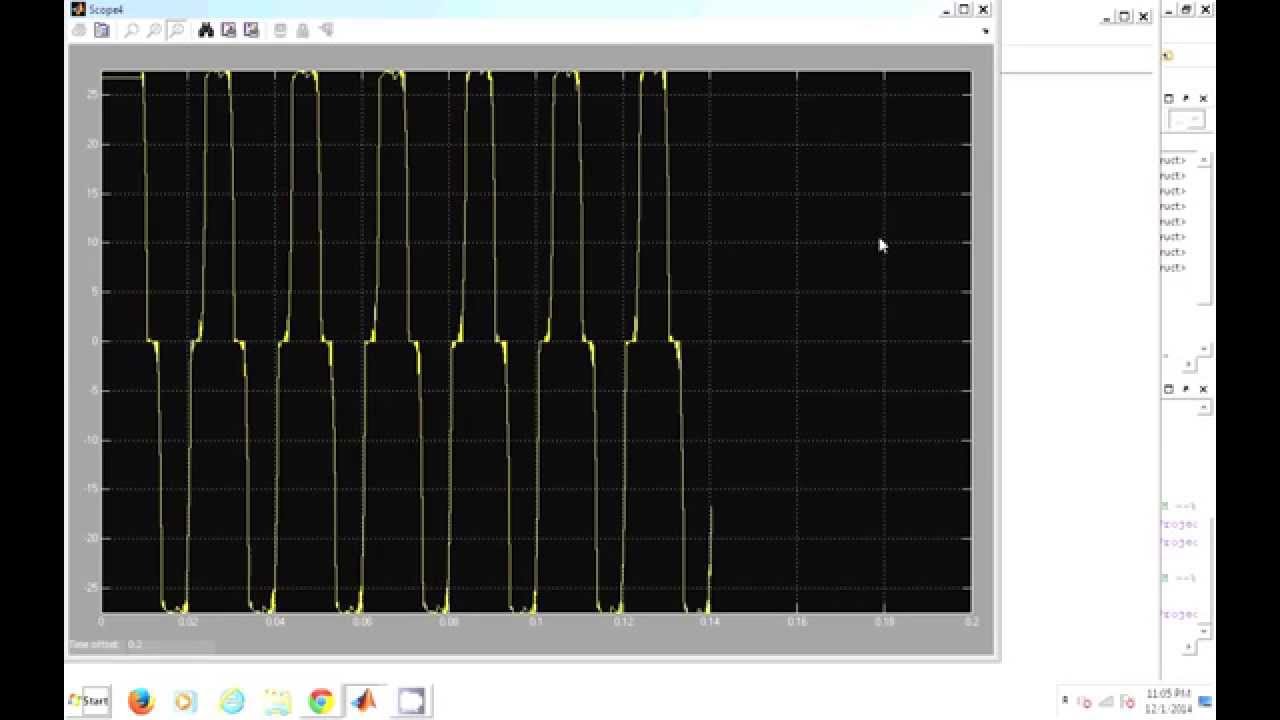Screen dimensions: 1280x720
Task: Select the last struct row in workspace
Action: pos(1174,268)
